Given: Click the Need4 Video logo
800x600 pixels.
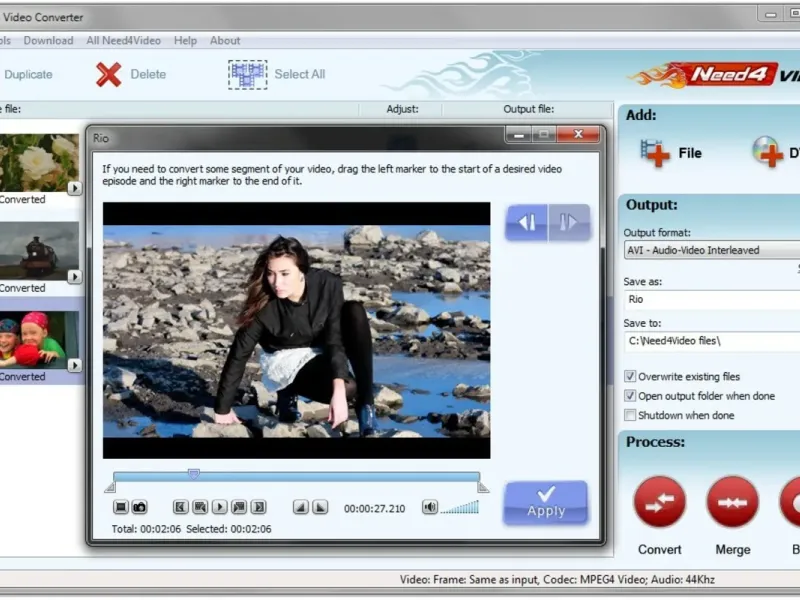Looking at the screenshot, I should click(714, 76).
